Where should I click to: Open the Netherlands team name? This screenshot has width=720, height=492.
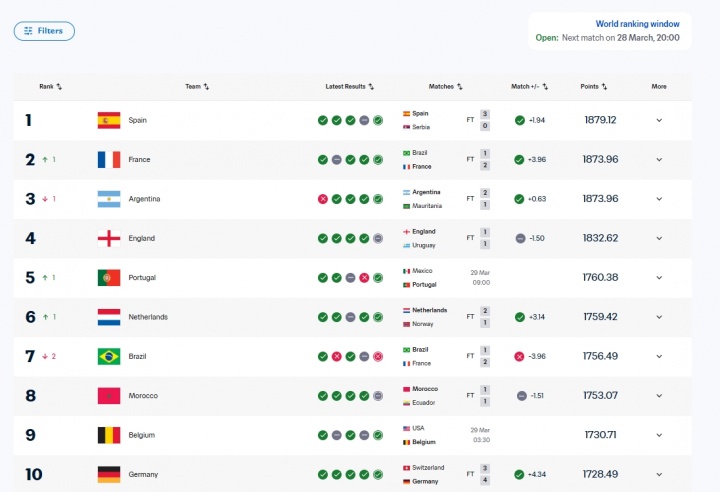148,317
